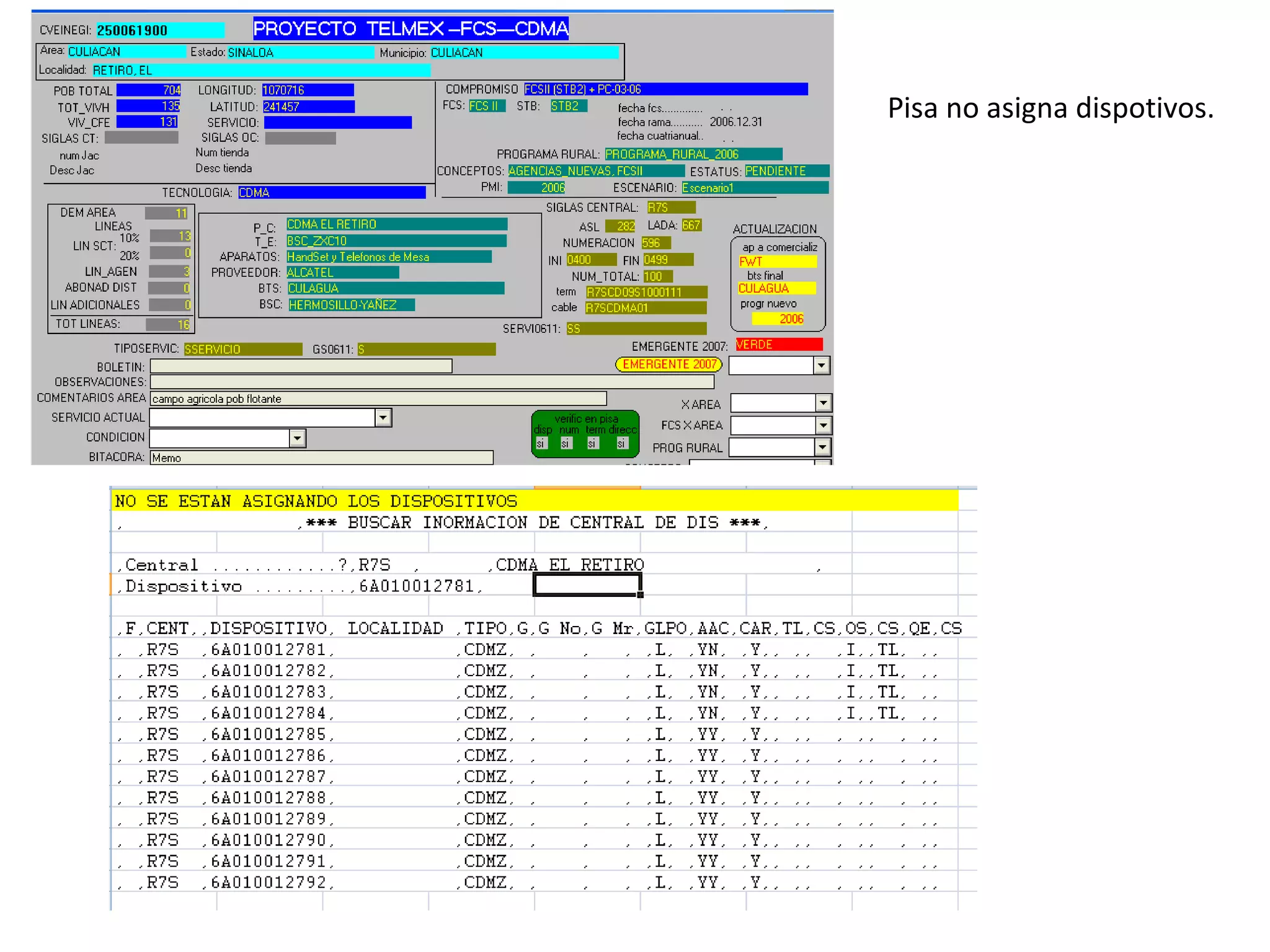Open the FCS X AREA dropdown
The image size is (1270, 952).
click(x=823, y=425)
